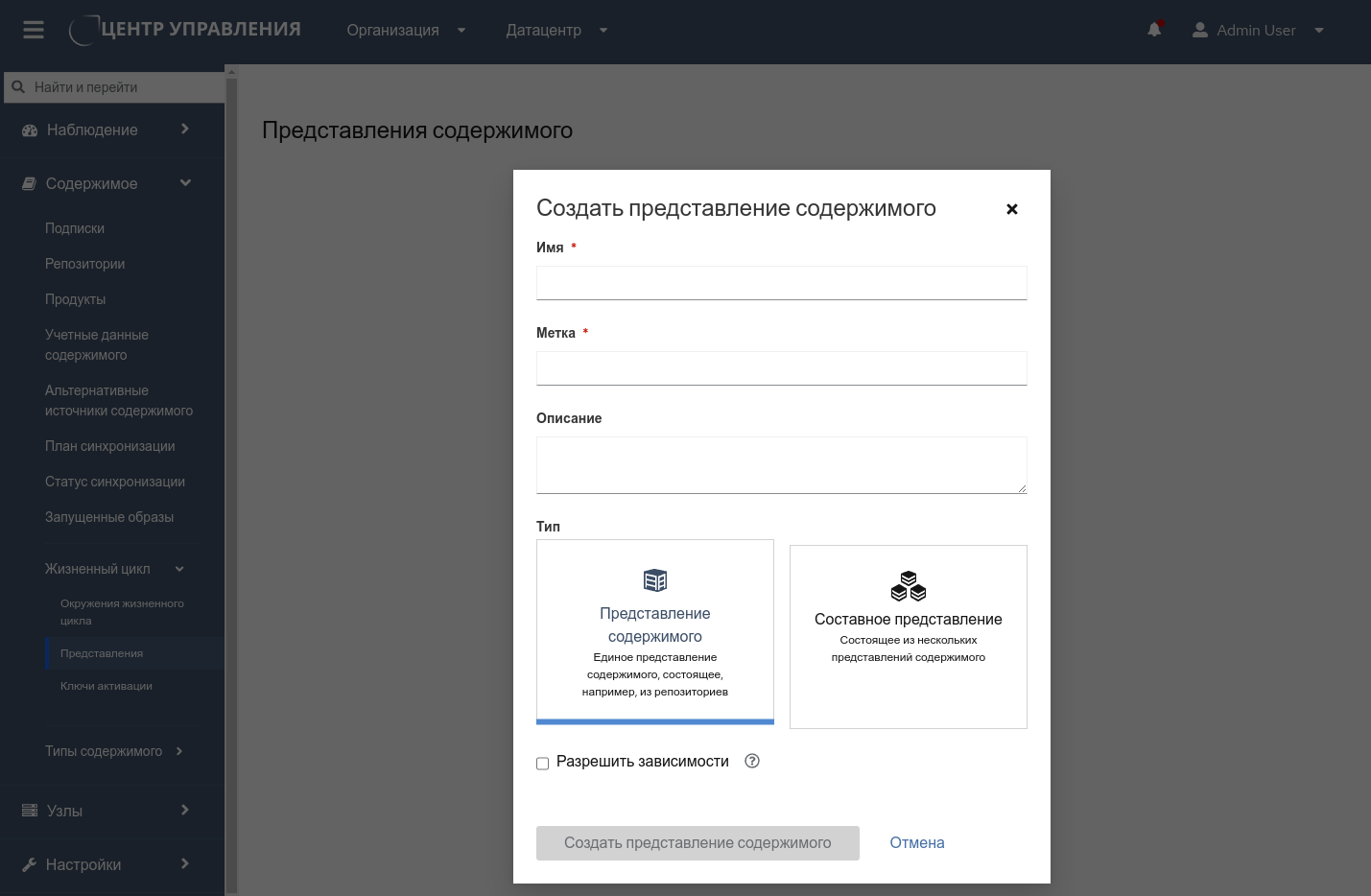Expand Типы содержимого submenu
1371x896 pixels.
pos(113,751)
